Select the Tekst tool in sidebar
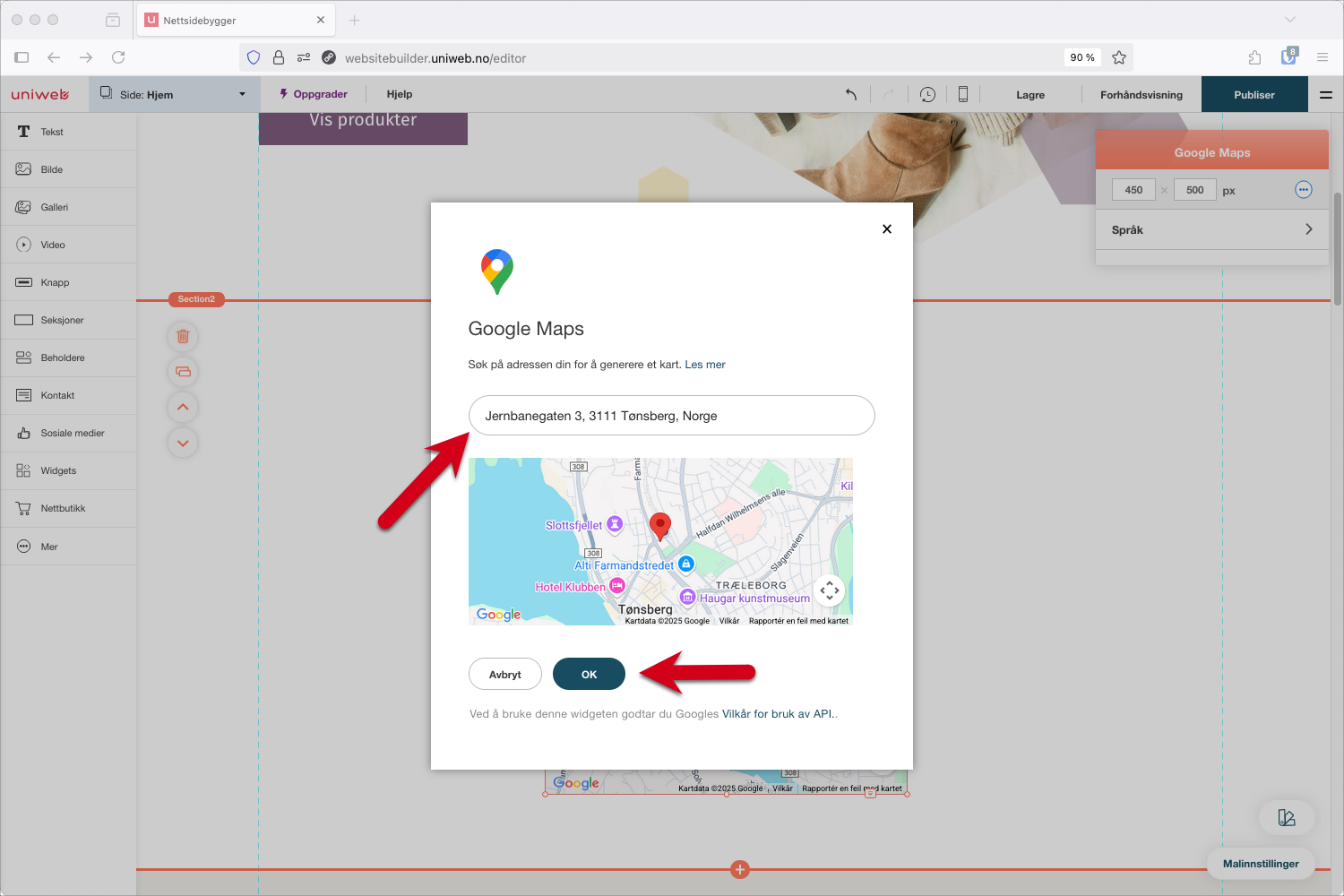Viewport: 1344px width, 896px height. (x=68, y=132)
